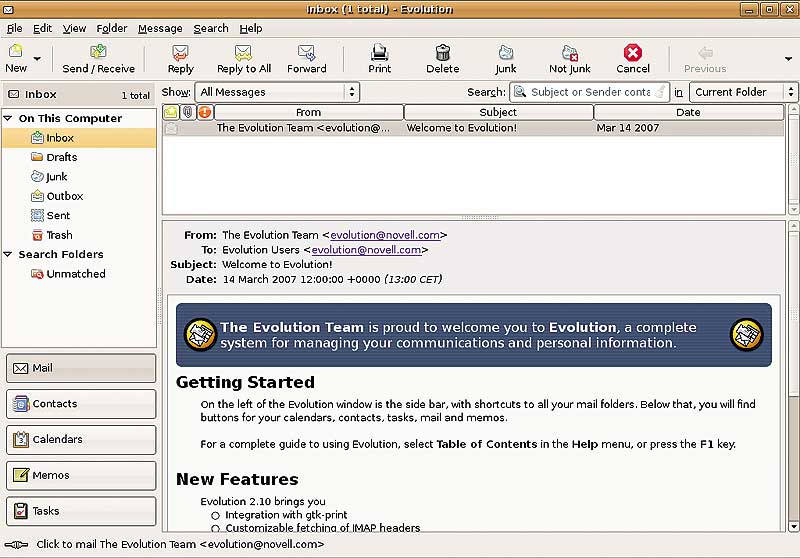The image size is (800, 558).
Task: Click the From evolution@novell.com link
Action: coord(385,235)
